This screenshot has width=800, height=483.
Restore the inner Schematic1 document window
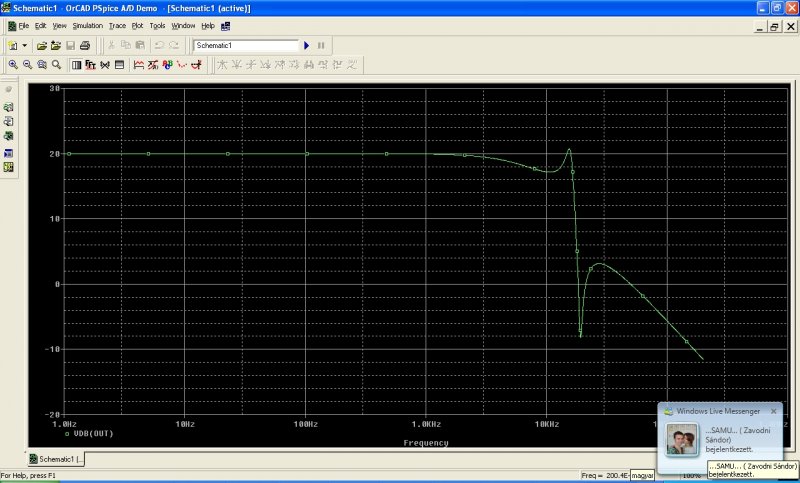coord(774,27)
